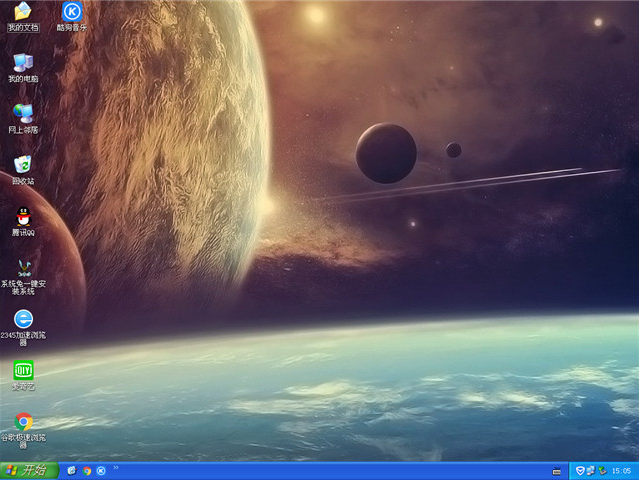Click the taskbar clock showing 15:05

click(622, 471)
